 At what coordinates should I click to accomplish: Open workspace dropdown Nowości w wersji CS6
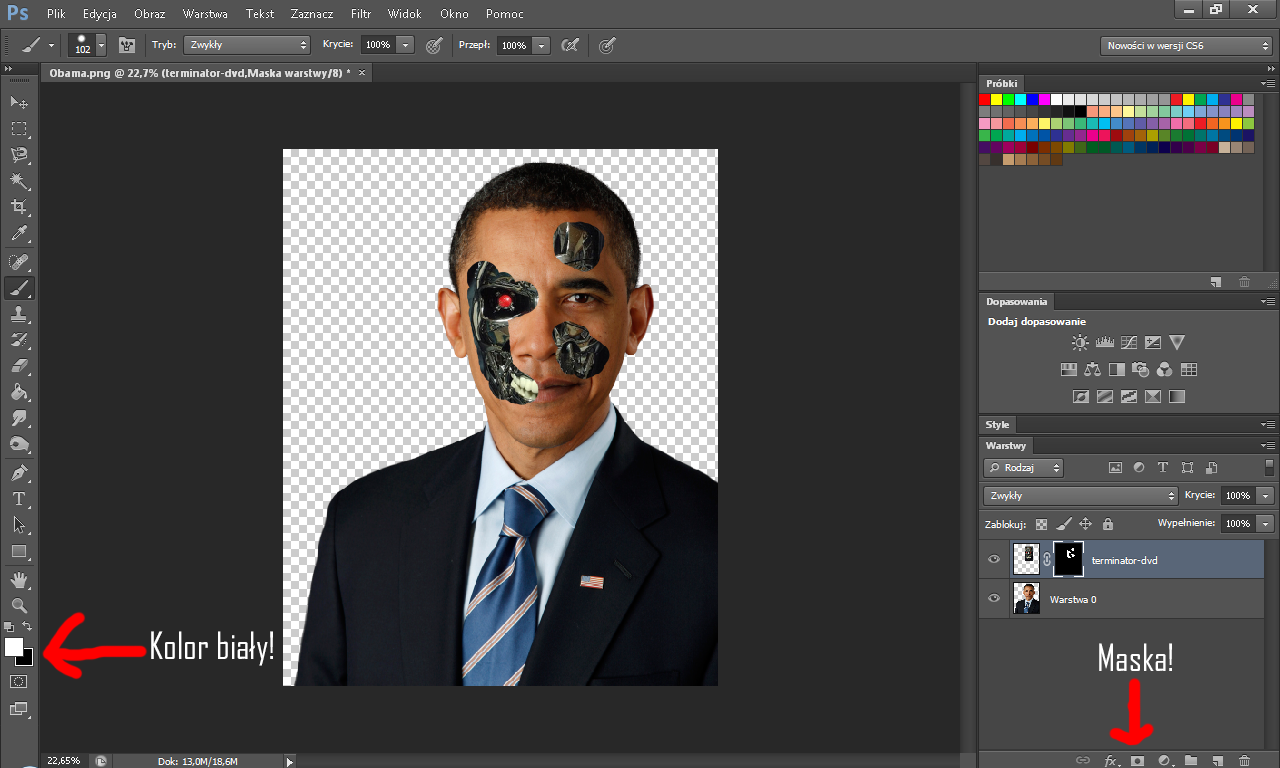(1186, 46)
